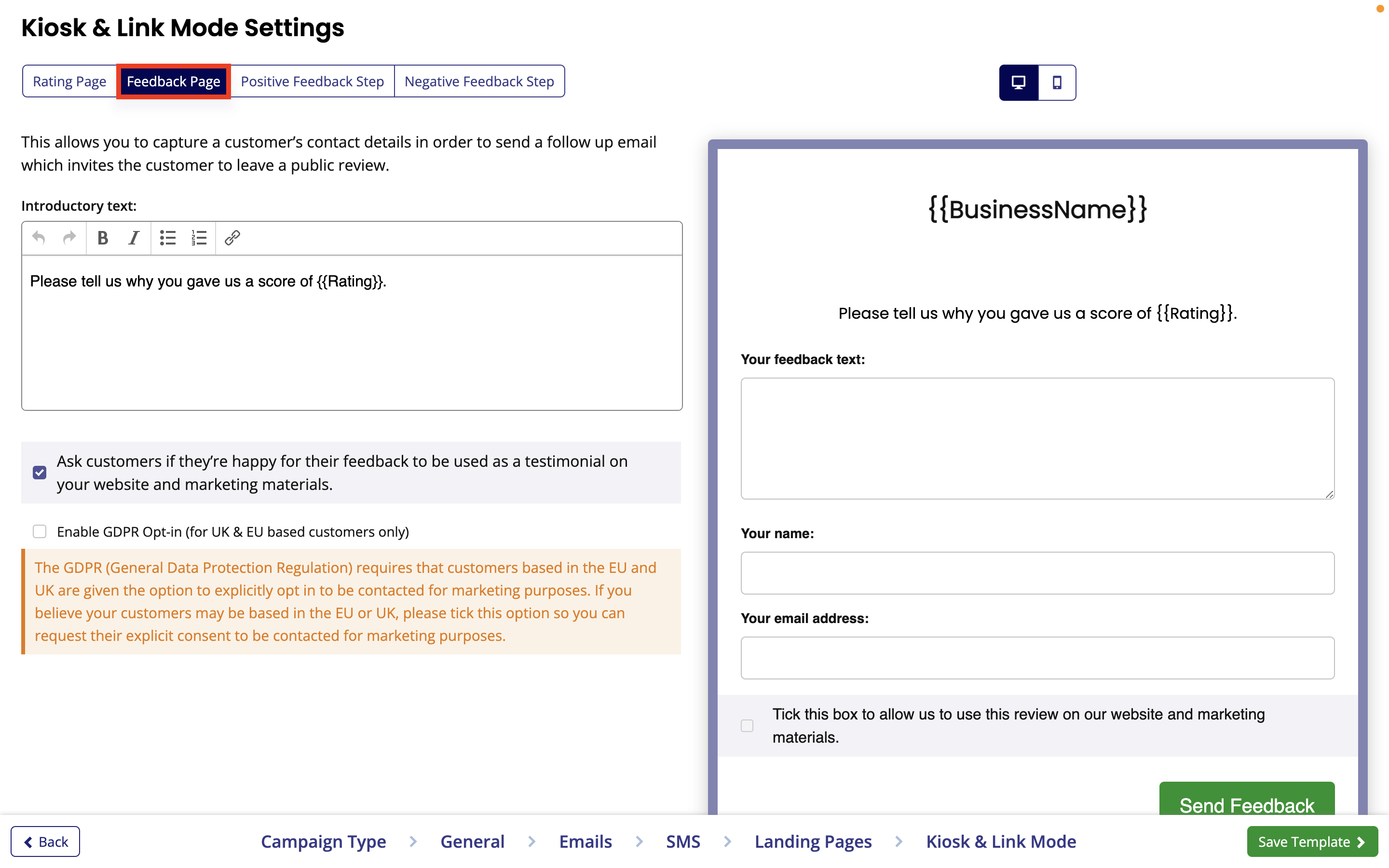Switch to Negative Feedback Step tab
This screenshot has height=868, width=1389.
click(479, 81)
